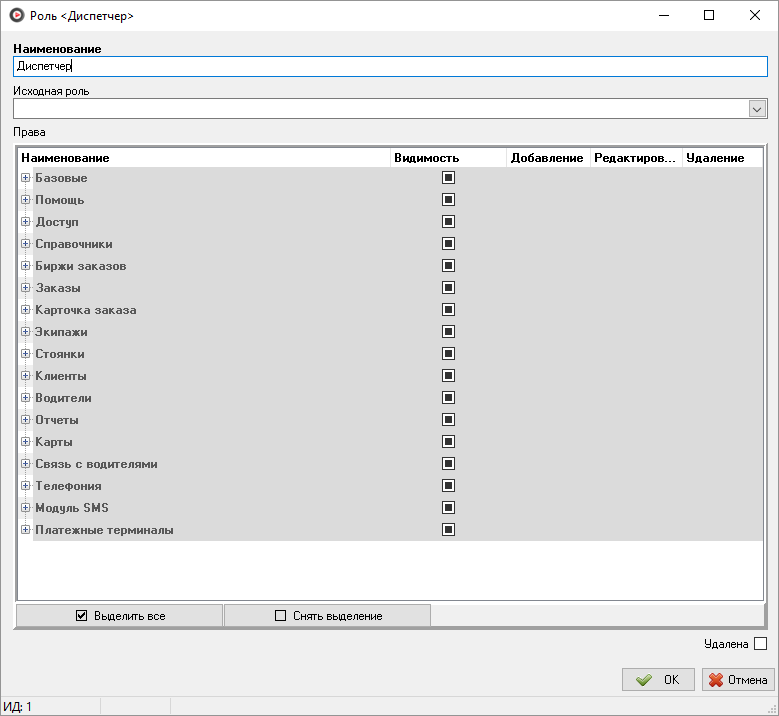The height and width of the screenshot is (716, 779).
Task: Expand the Платежные терминалы group
Action: coord(25,530)
